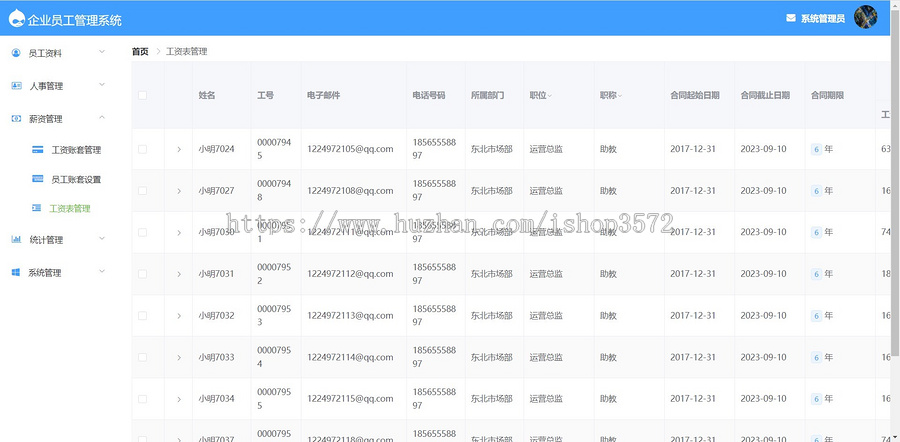Image resolution: width=900 pixels, height=442 pixels.
Task: Expand row details for 小明7030
Action: click(179, 232)
